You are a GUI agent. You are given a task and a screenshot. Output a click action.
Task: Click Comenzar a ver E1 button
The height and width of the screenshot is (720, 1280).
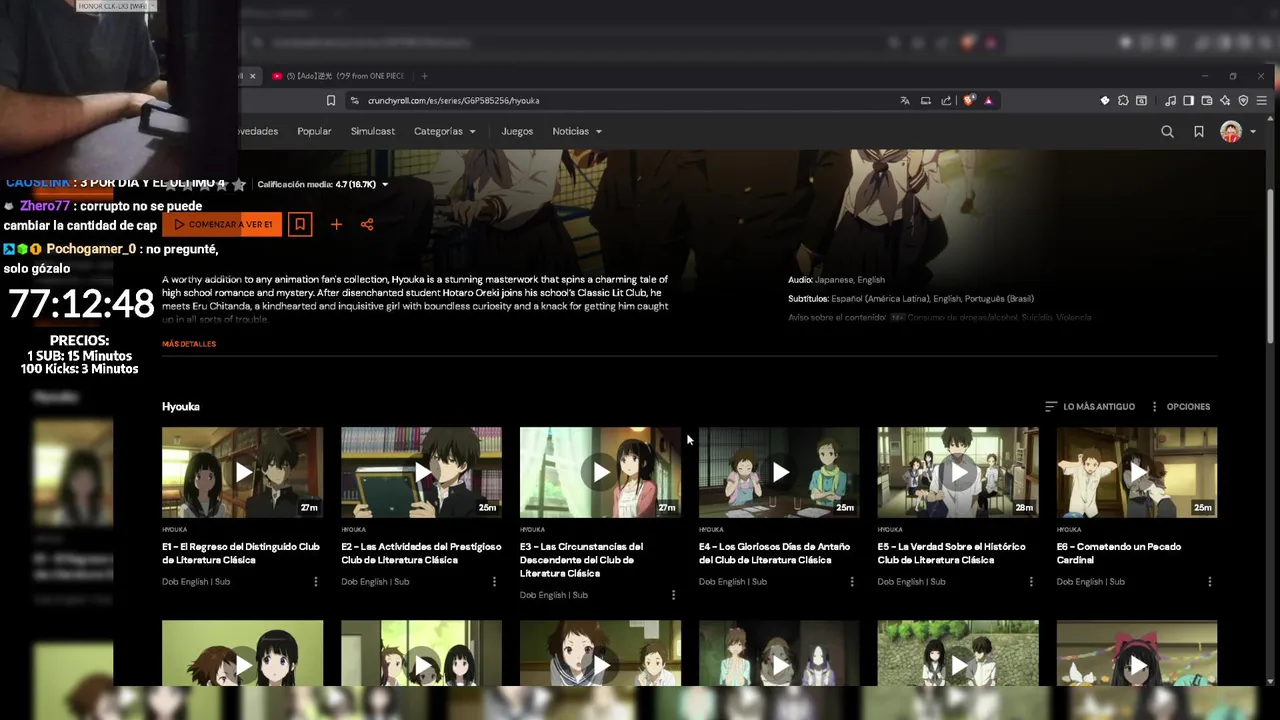[222, 224]
